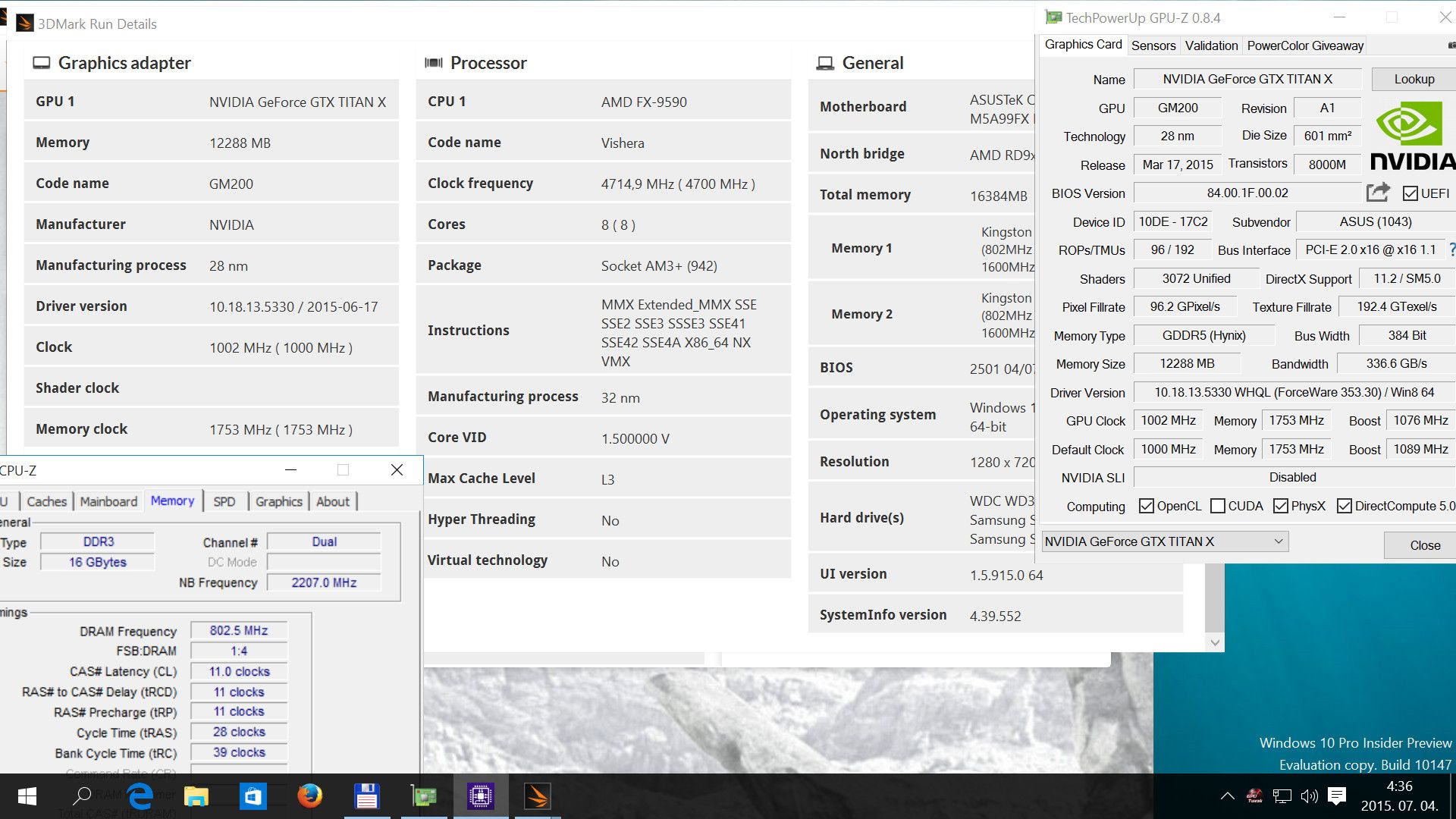1456x819 pixels.
Task: Open the volume control tray icon
Action: (1310, 796)
